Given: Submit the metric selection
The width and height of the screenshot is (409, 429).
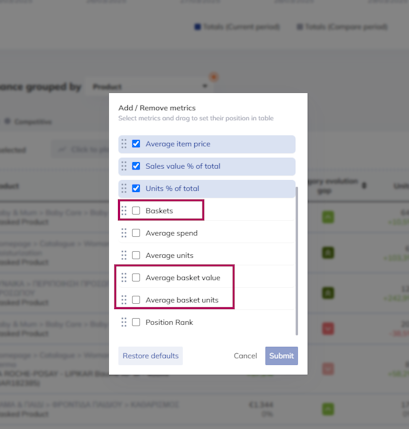Looking at the screenshot, I should (282, 356).
